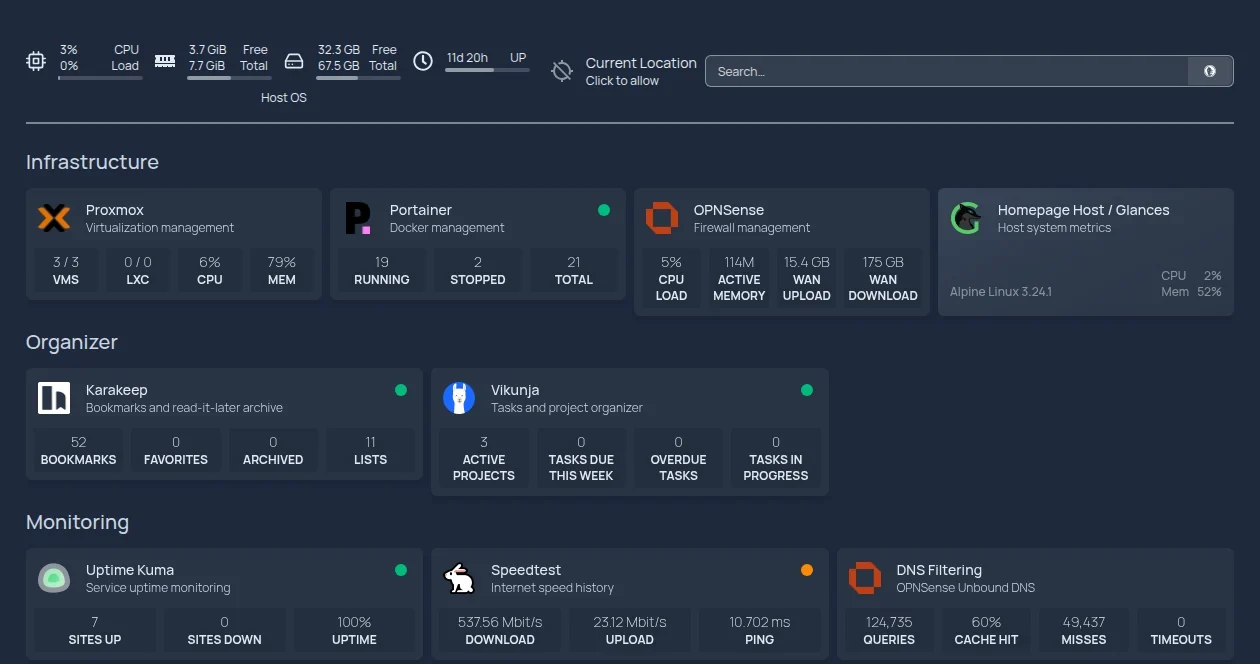Viewport: 1260px width, 664px height.
Task: Click the Speedtest orange status dot
Action: click(807, 570)
